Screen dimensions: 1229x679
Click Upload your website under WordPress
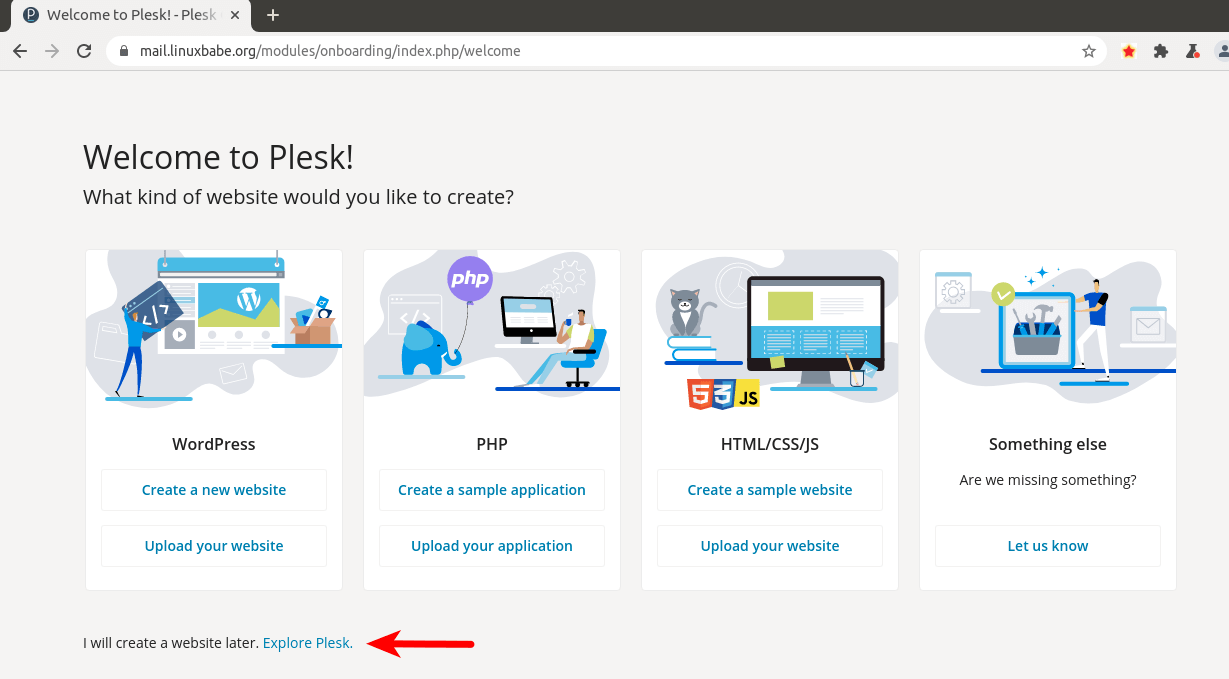214,546
